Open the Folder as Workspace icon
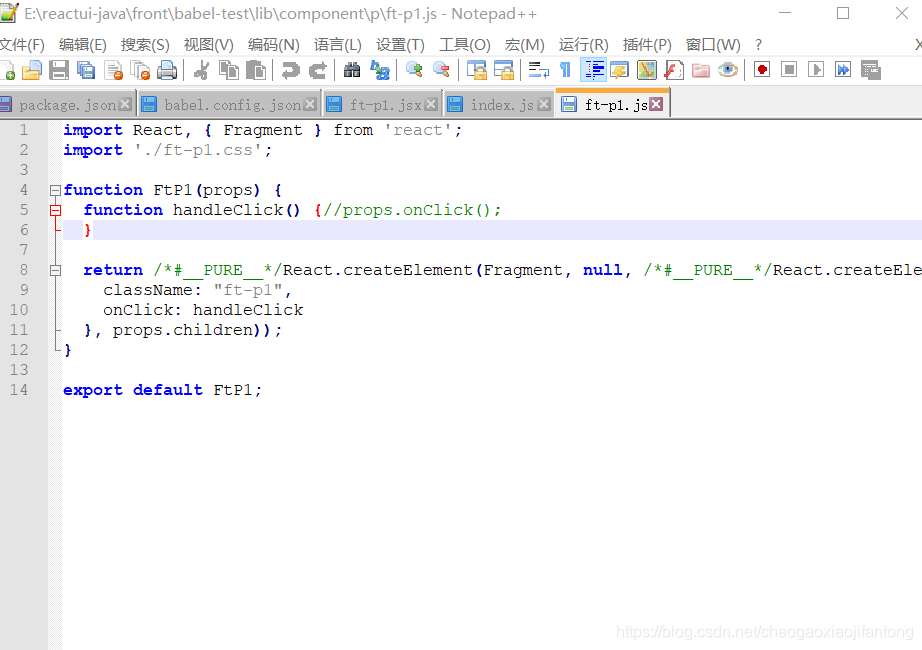The height and width of the screenshot is (650, 922). (x=701, y=70)
